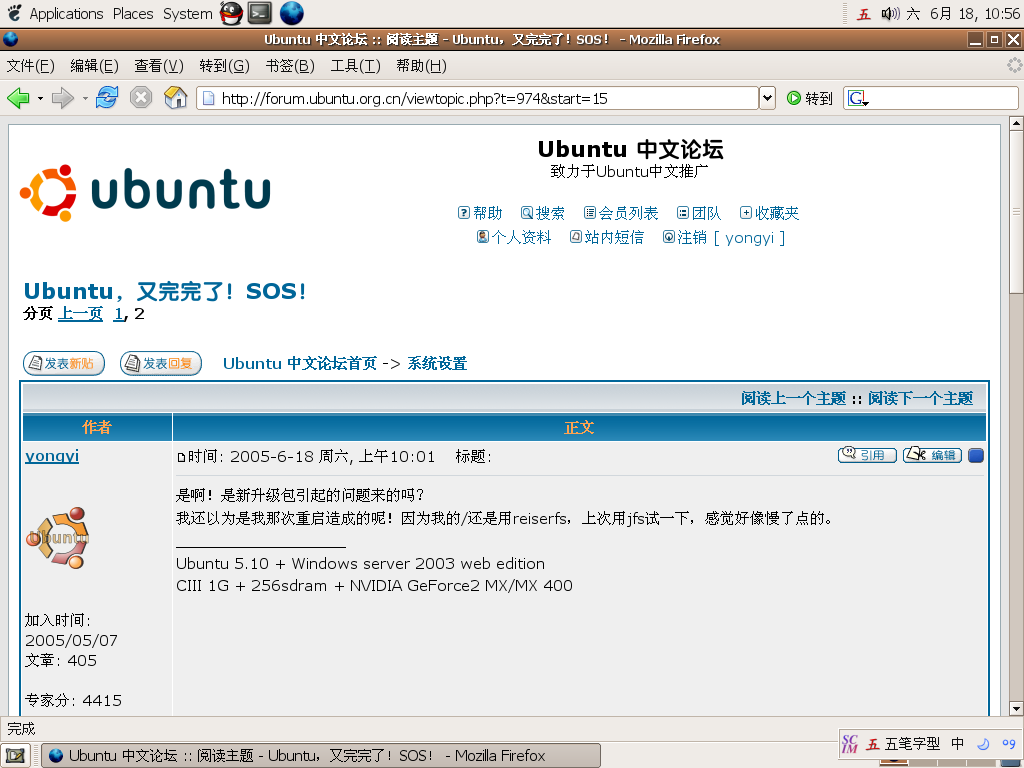Click the red 五 input method tray icon

(x=864, y=14)
